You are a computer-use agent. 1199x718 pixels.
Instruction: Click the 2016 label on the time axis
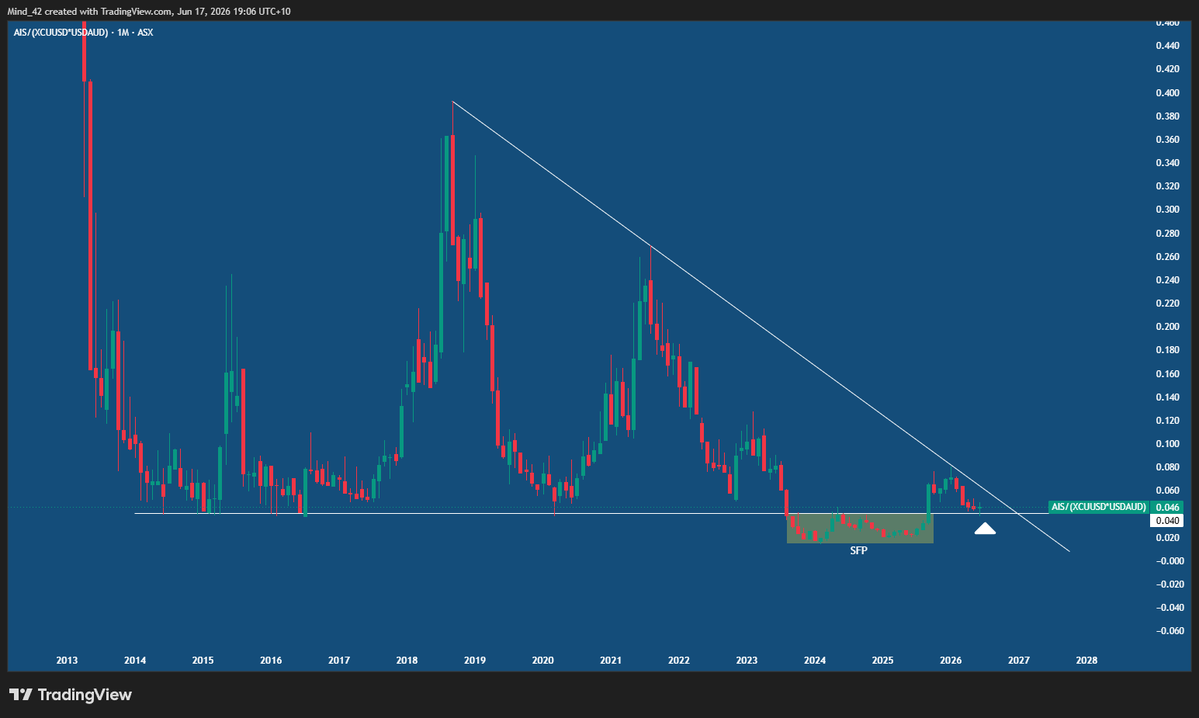point(271,661)
